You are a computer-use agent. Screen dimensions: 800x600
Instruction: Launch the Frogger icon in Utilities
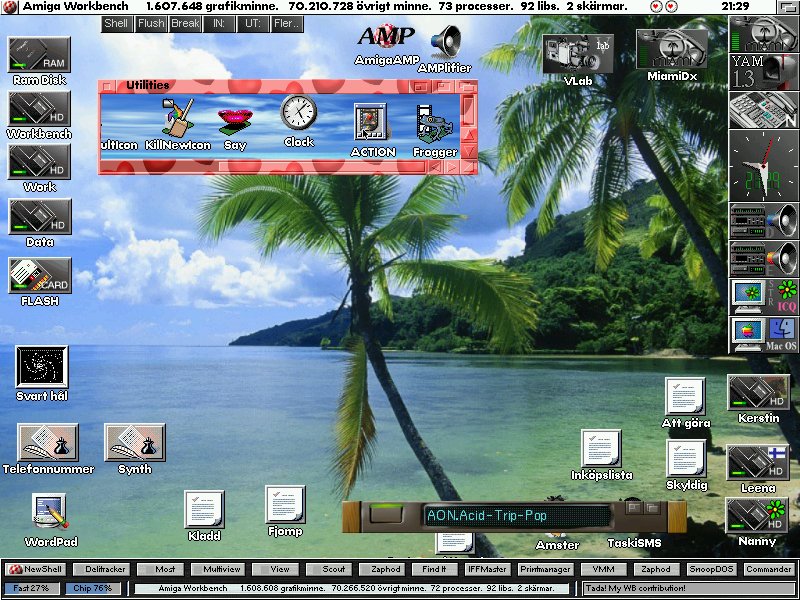pos(434,125)
